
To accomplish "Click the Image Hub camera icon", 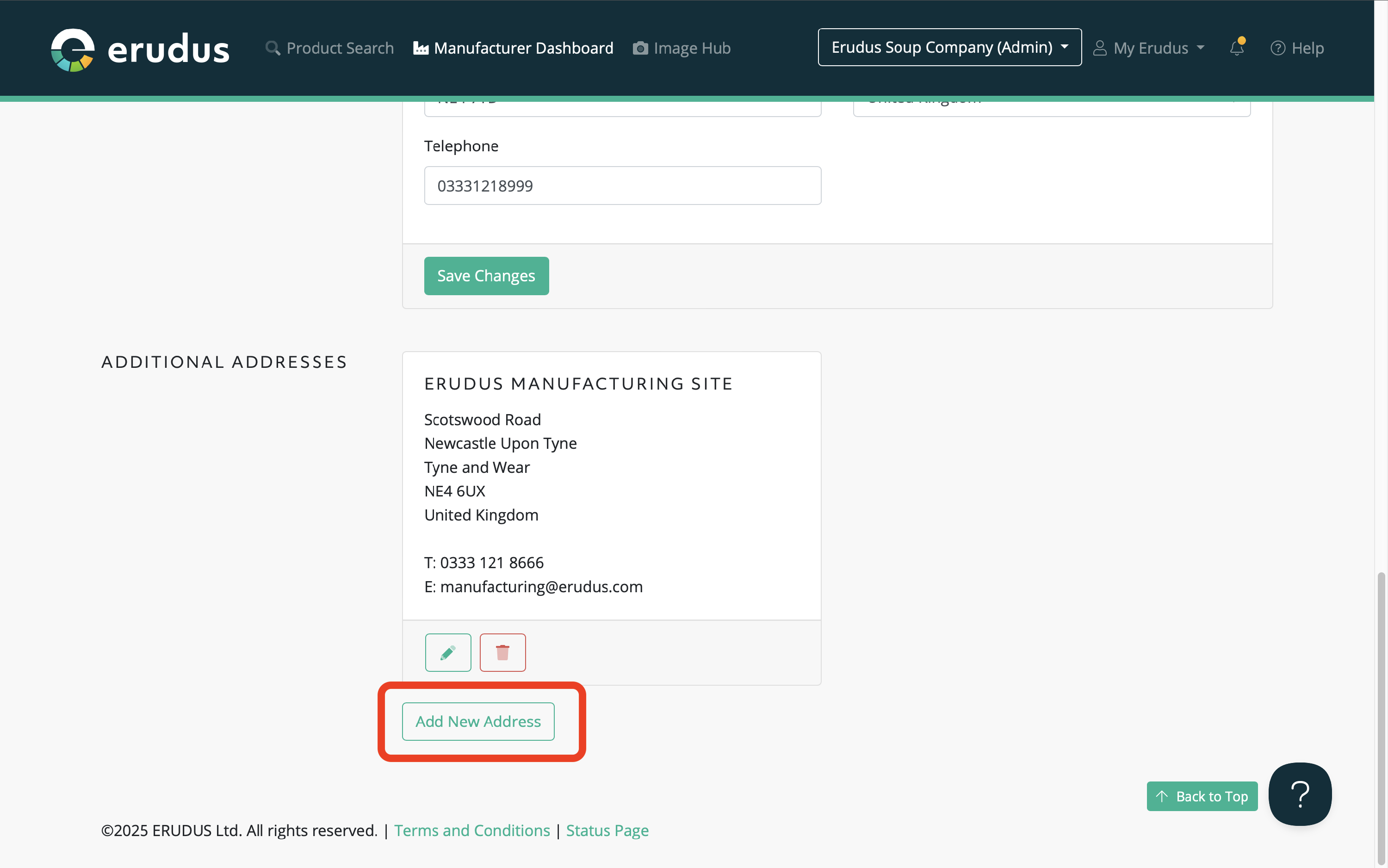I will (640, 48).
